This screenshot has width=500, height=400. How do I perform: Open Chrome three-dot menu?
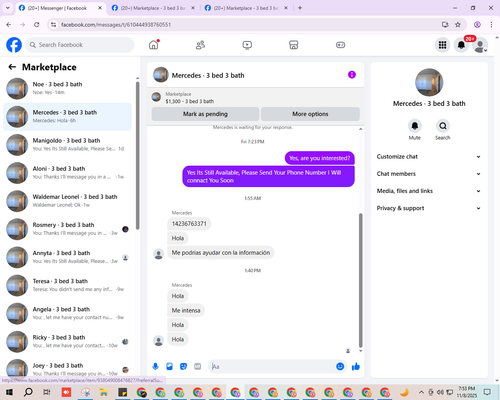coord(491,25)
